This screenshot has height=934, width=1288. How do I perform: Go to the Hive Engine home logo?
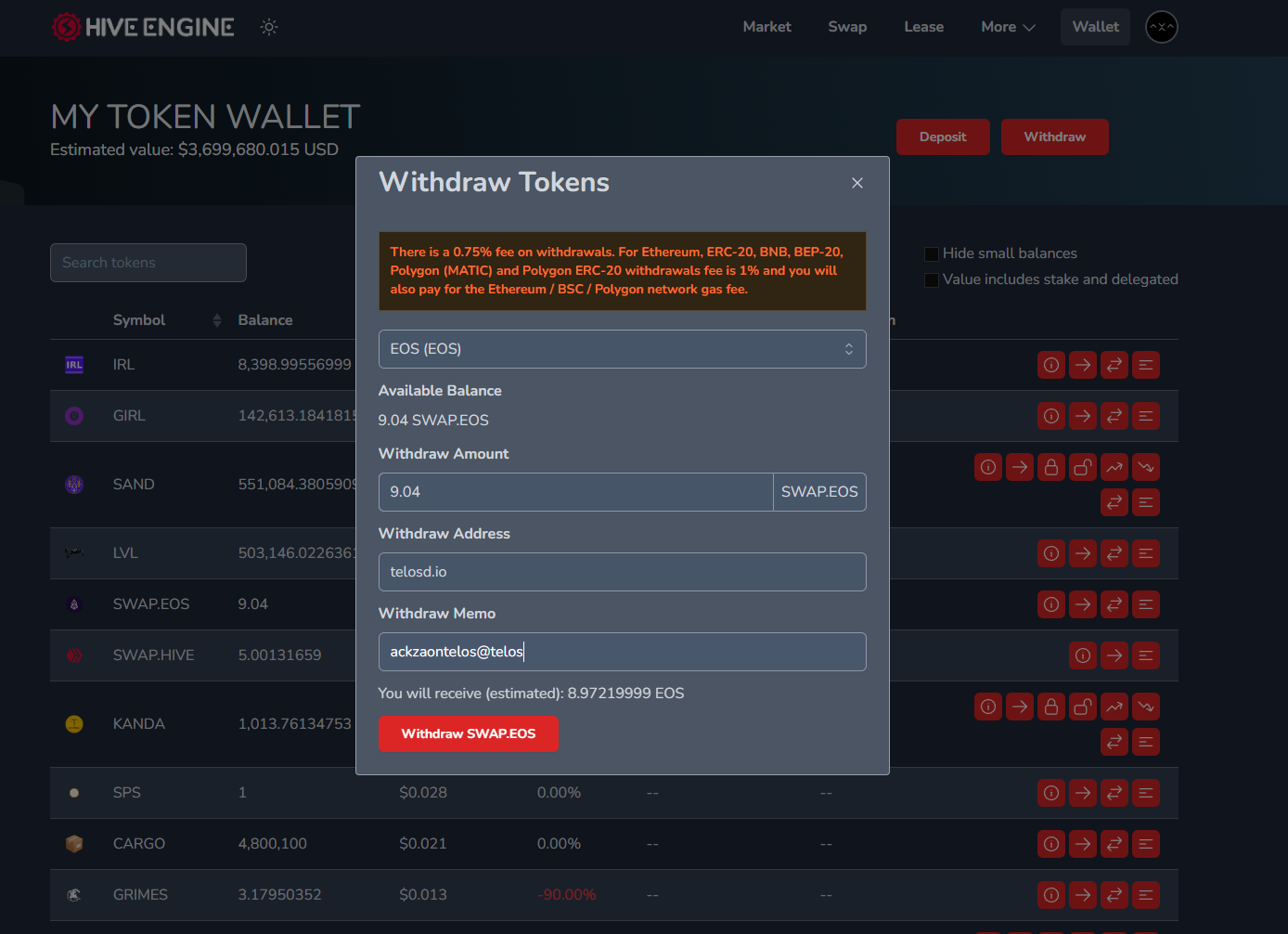143,27
